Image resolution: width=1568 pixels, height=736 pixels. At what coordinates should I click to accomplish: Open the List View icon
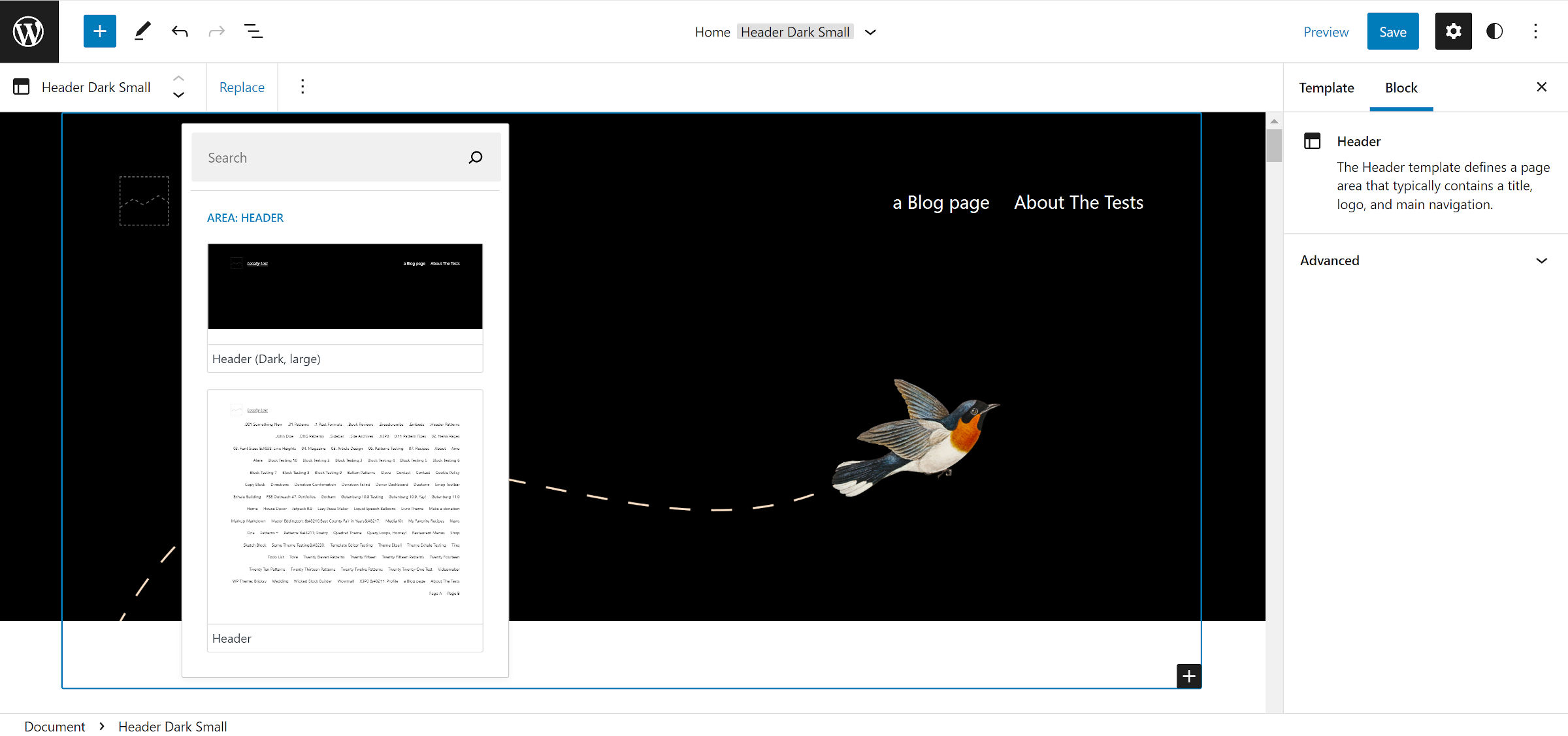click(x=253, y=31)
